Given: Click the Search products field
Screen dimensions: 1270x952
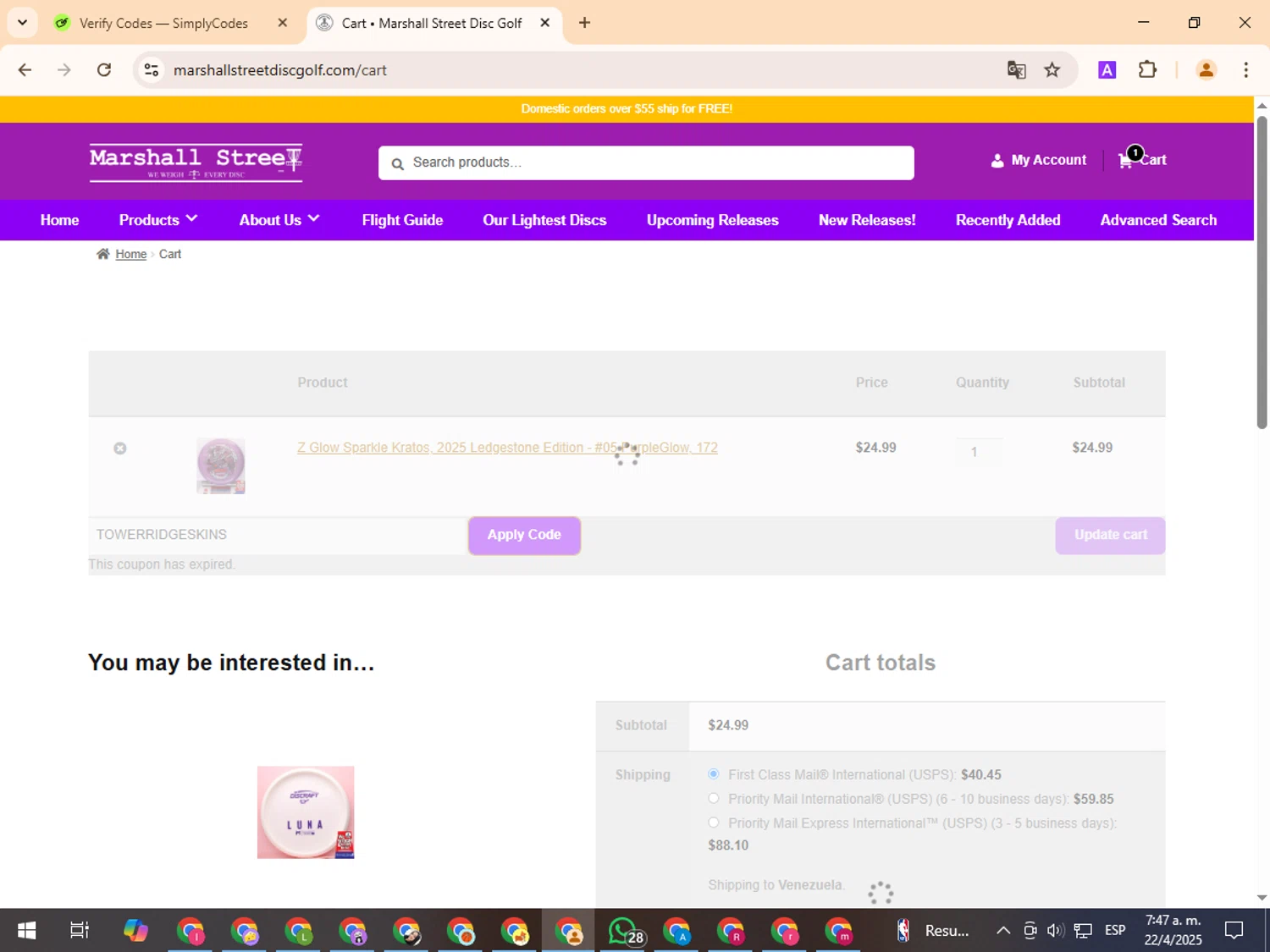Looking at the screenshot, I should coord(646,162).
